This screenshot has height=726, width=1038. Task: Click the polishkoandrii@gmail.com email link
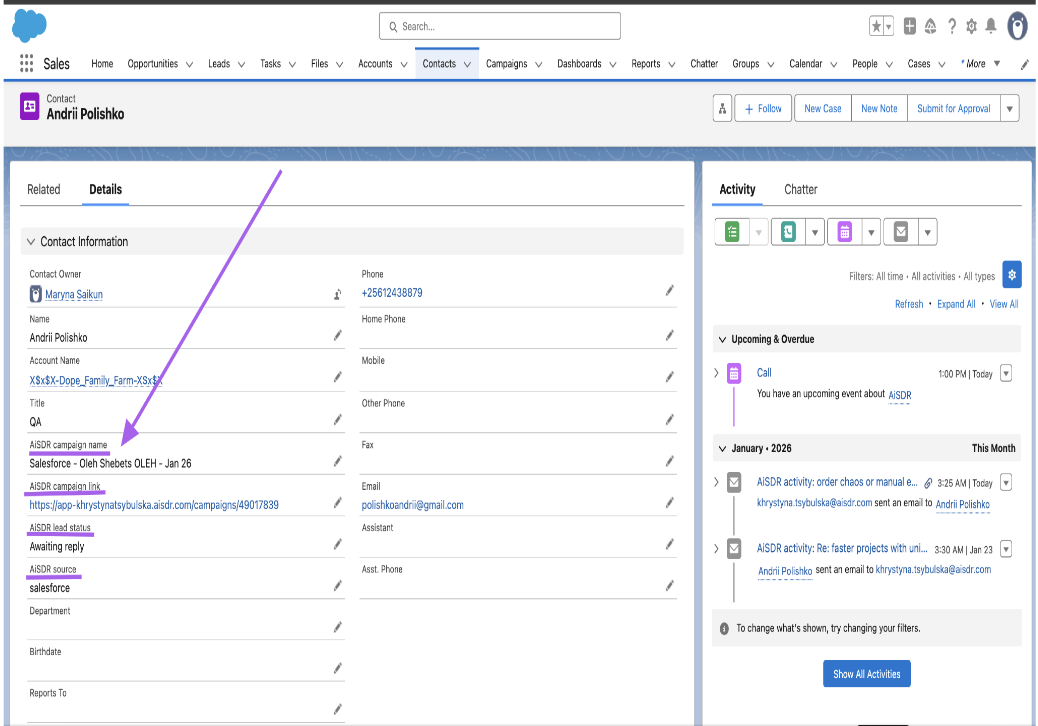click(x=412, y=505)
